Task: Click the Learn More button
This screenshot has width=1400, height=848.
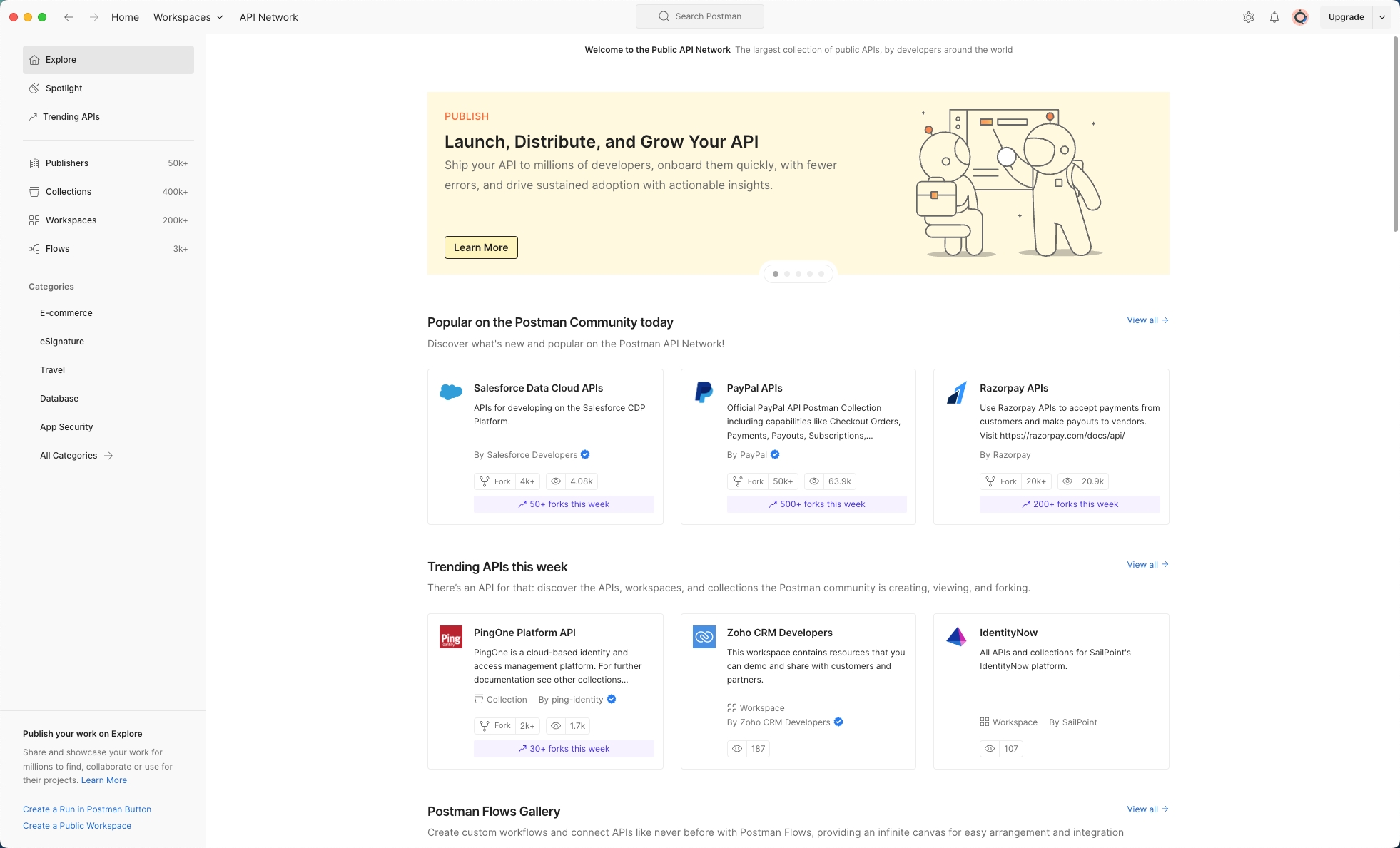Action: tap(480, 247)
